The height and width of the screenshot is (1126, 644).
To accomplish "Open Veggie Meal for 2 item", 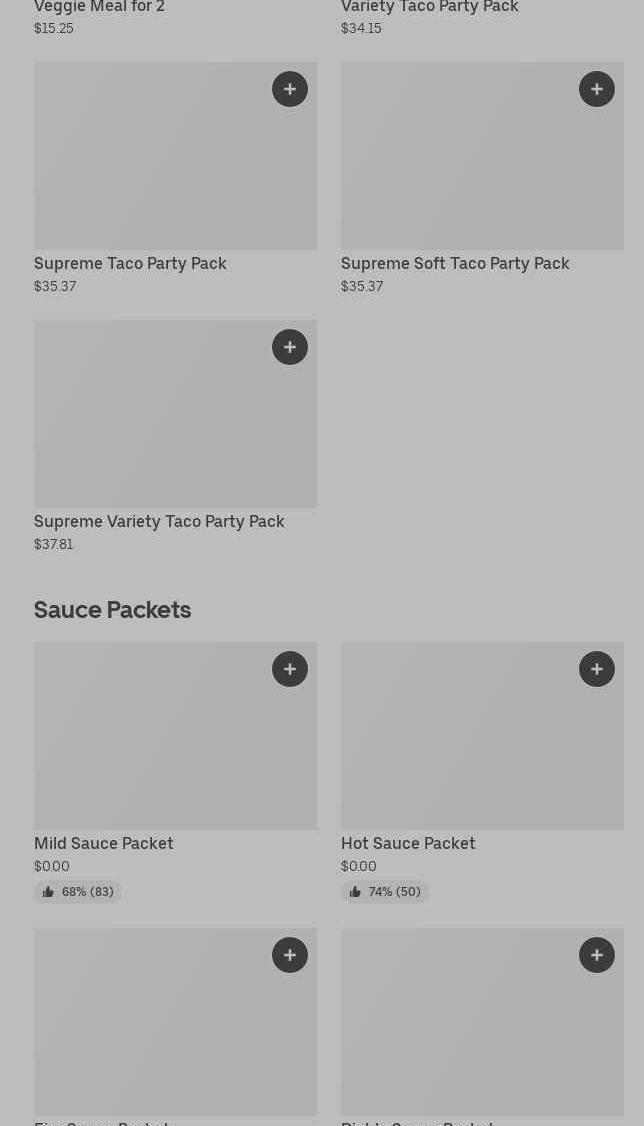I will (x=99, y=8).
